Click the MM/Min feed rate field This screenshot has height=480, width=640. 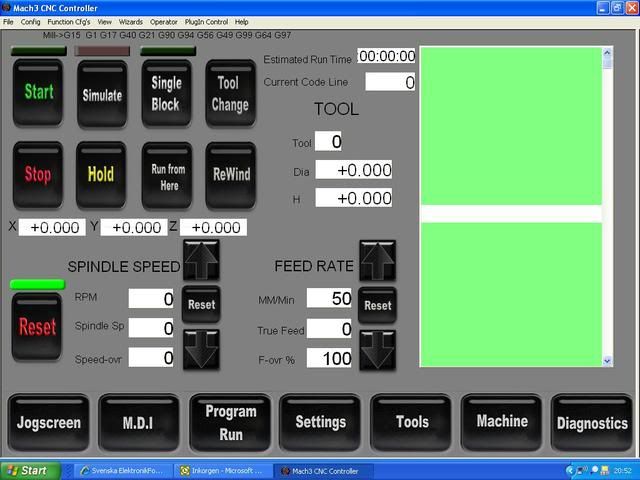point(329,298)
